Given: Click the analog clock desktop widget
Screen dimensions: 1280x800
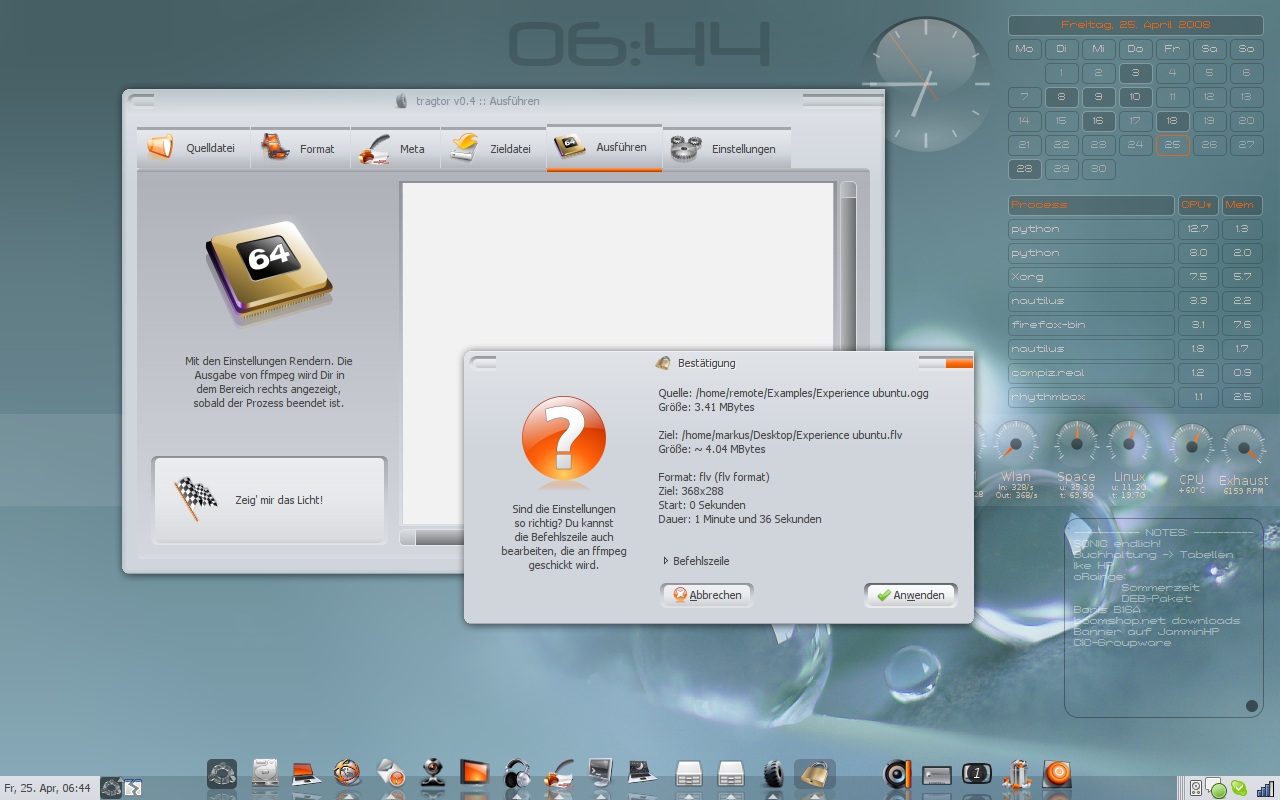Looking at the screenshot, I should pos(926,84).
